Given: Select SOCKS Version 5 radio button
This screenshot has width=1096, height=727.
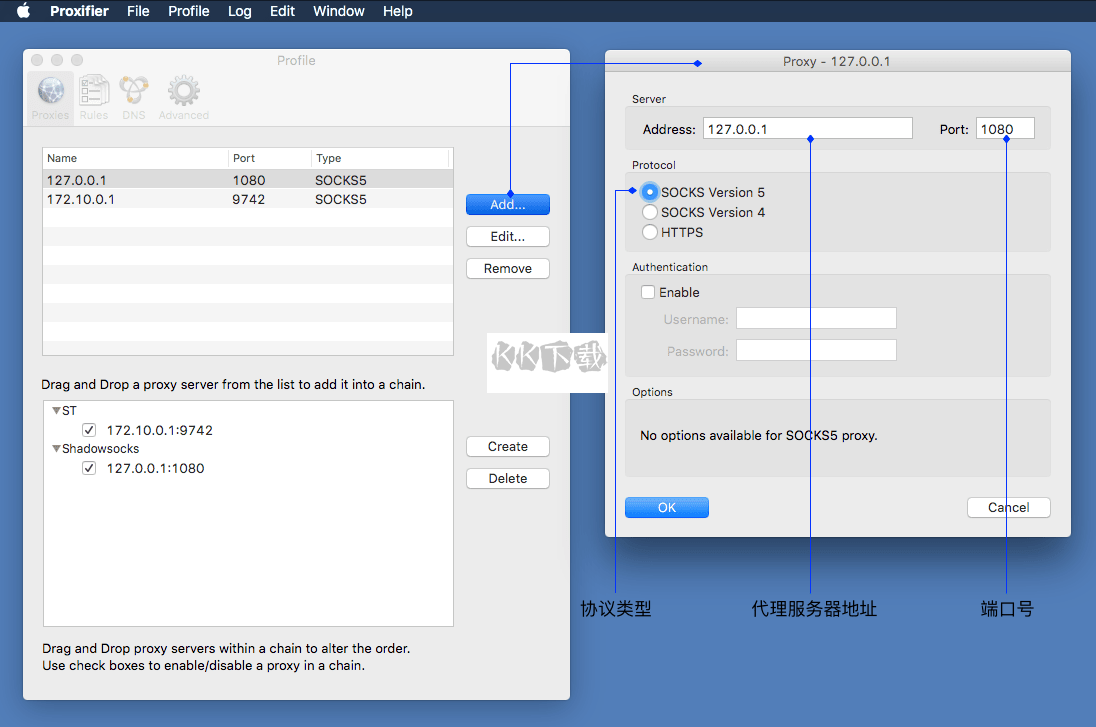Looking at the screenshot, I should (x=651, y=192).
